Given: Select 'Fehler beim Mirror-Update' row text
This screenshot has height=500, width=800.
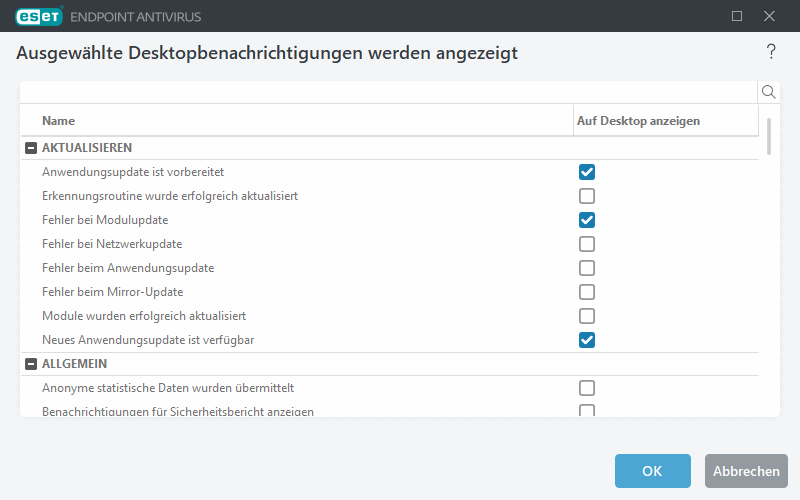Looking at the screenshot, I should [112, 292].
